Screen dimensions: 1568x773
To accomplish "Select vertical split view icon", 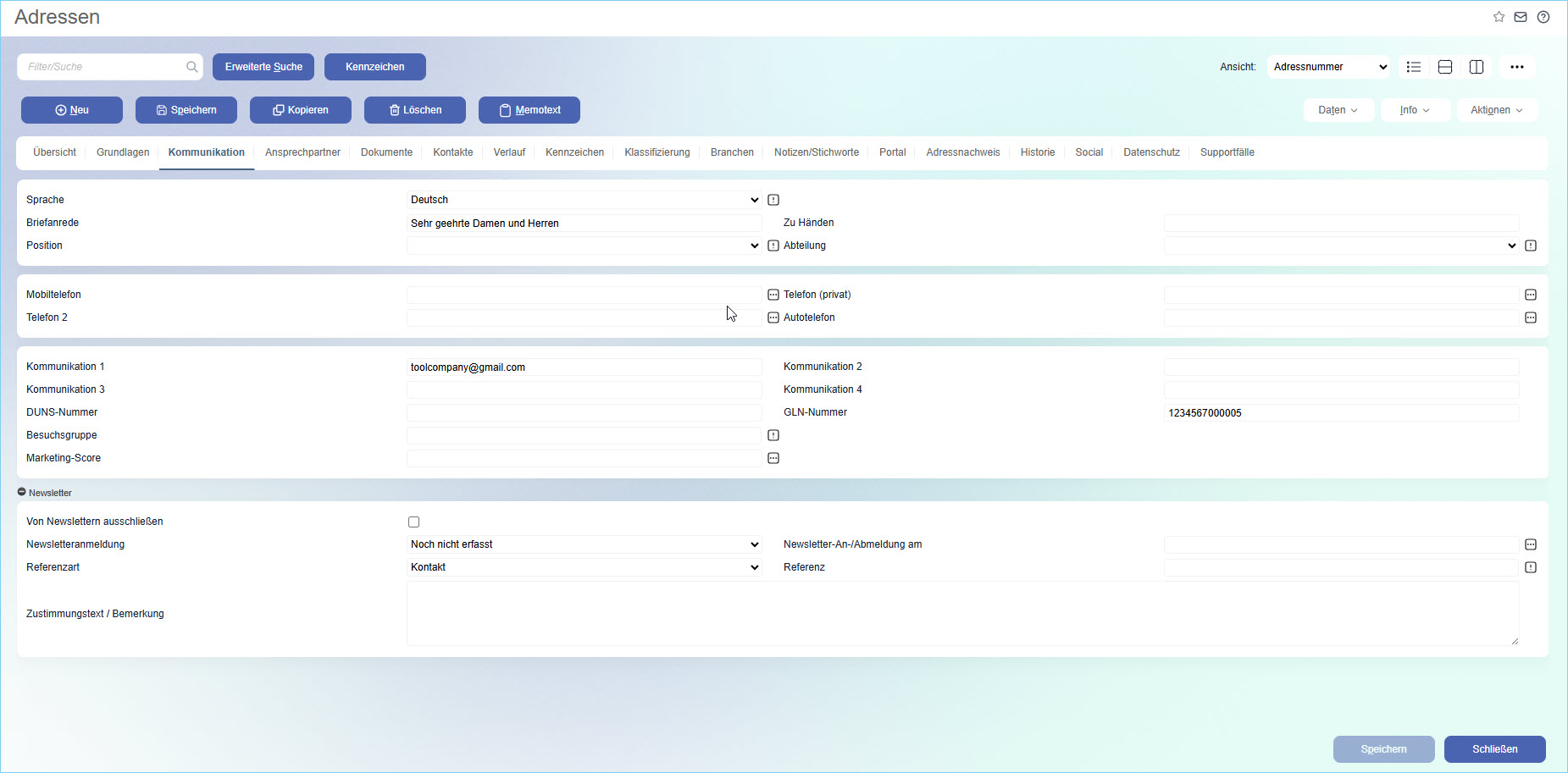I will (x=1477, y=67).
